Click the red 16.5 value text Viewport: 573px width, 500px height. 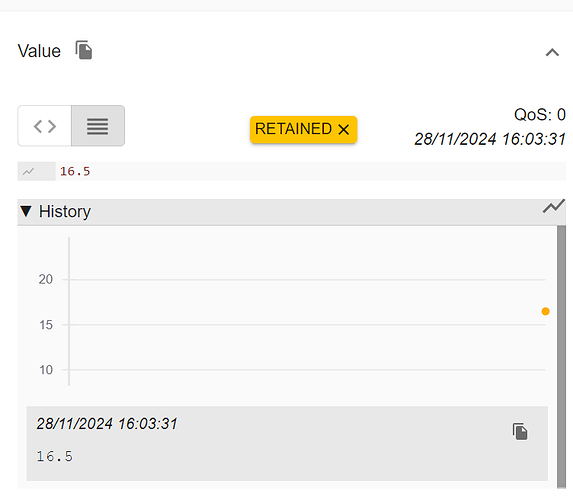[75, 171]
